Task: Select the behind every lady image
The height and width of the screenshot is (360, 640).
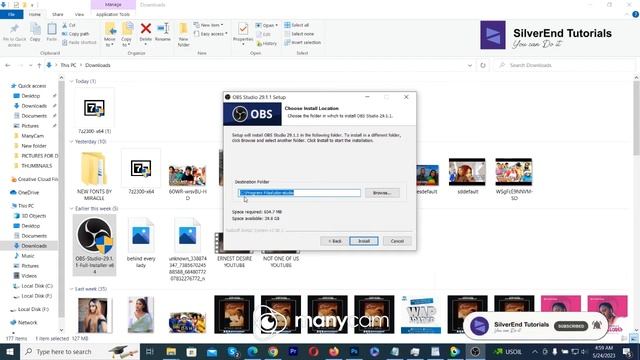Action: 141,242
